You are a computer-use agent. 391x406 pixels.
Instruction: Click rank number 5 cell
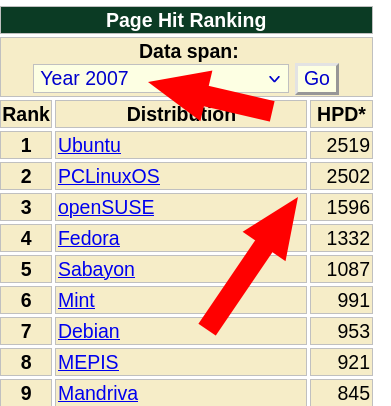[x=26, y=269]
